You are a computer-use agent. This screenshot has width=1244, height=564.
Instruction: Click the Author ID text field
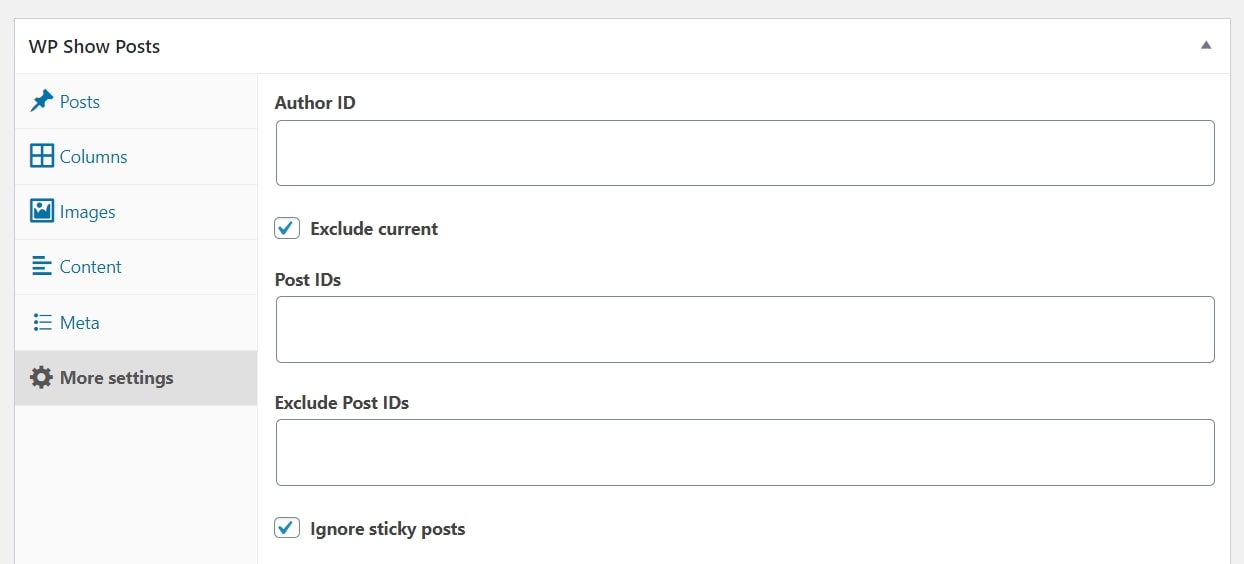[744, 153]
